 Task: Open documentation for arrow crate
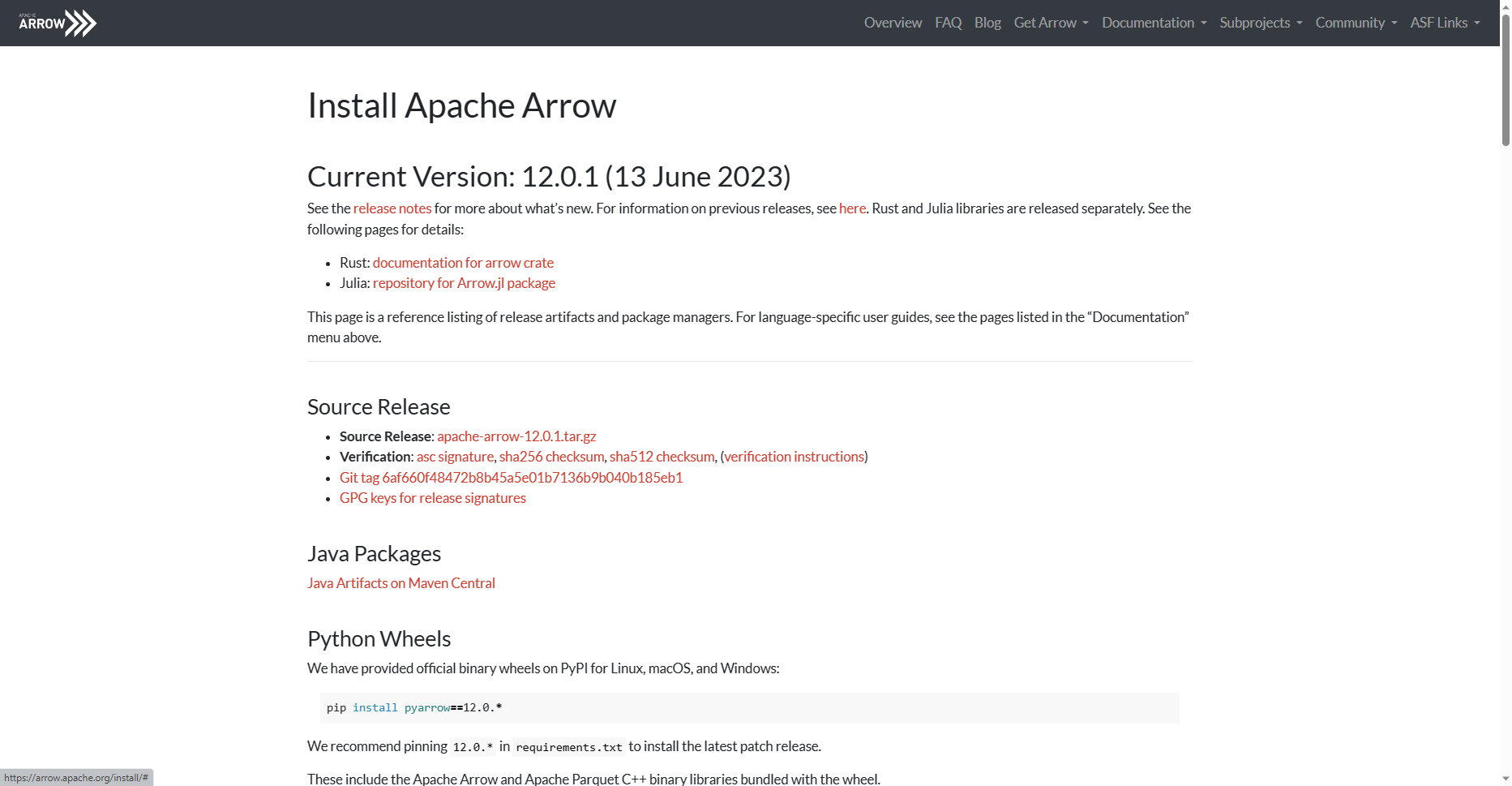(x=463, y=263)
